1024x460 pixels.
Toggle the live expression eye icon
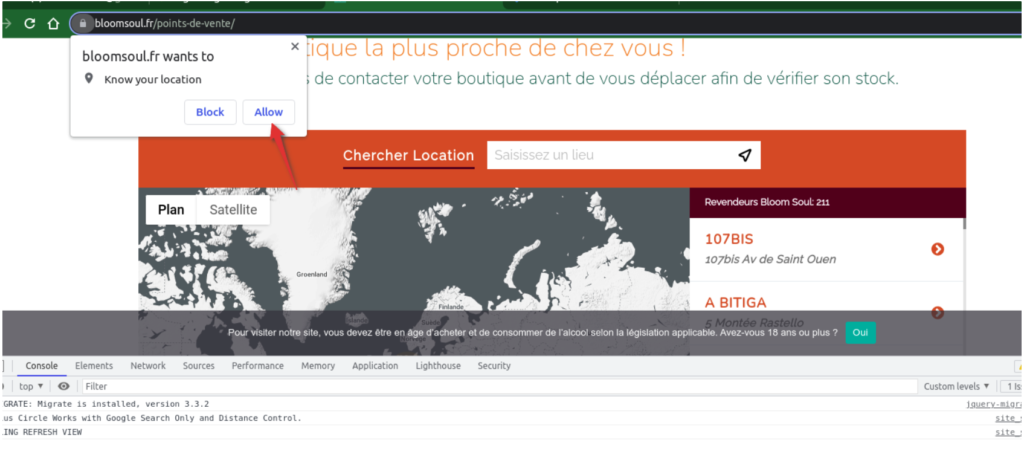pos(63,386)
